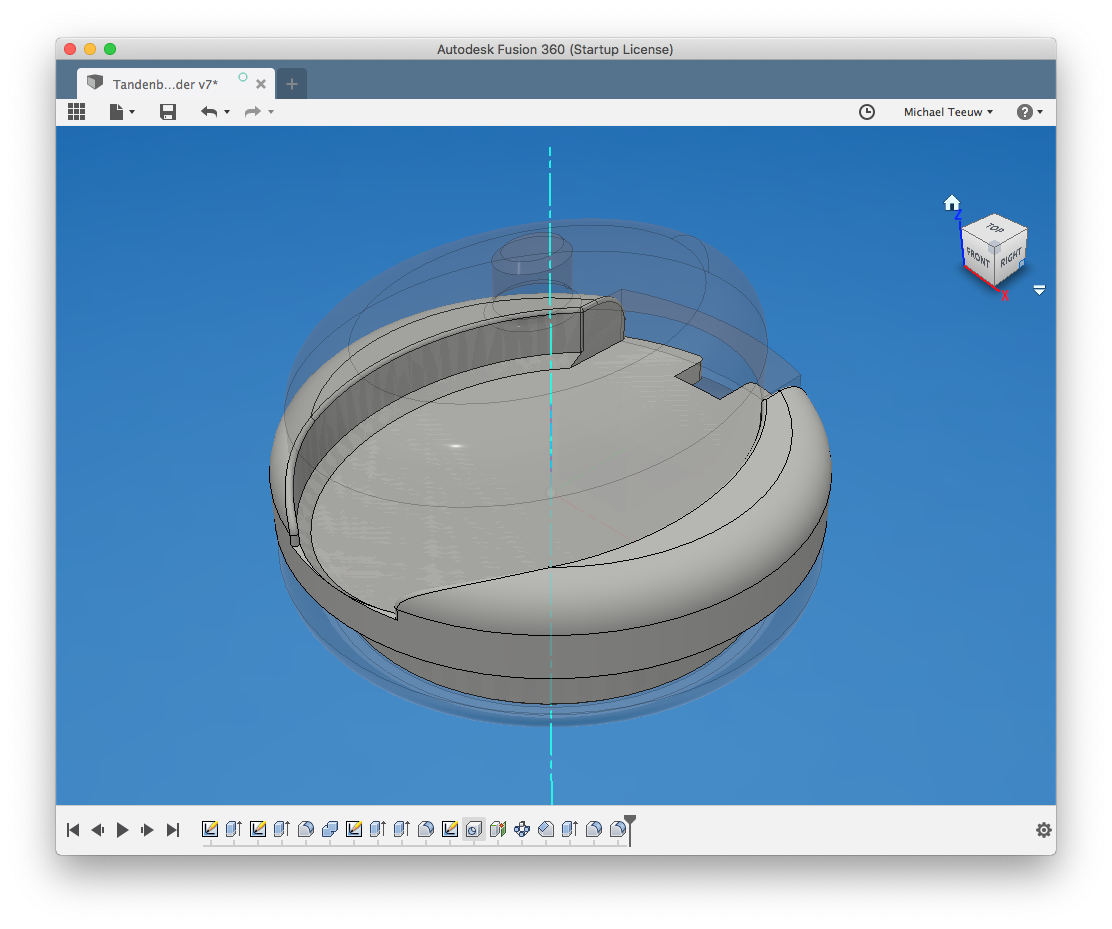Click the highlighted feature in the timeline

tap(474, 829)
